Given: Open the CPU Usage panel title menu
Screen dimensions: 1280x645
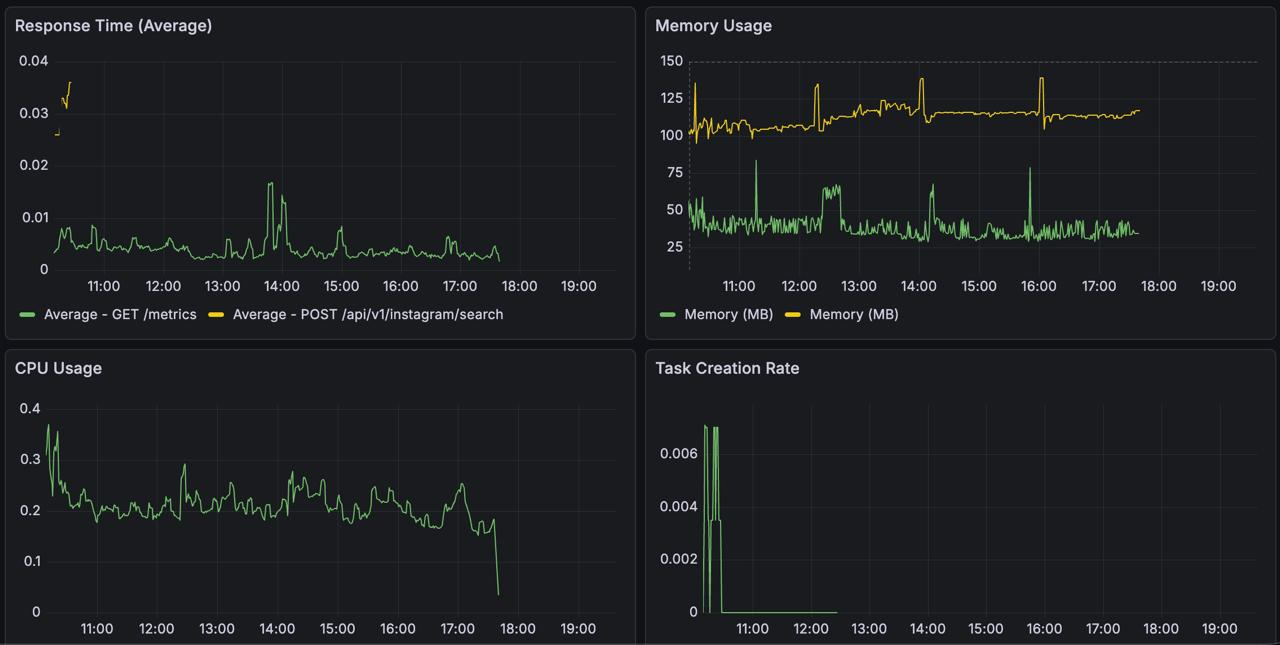Looking at the screenshot, I should point(58,368).
